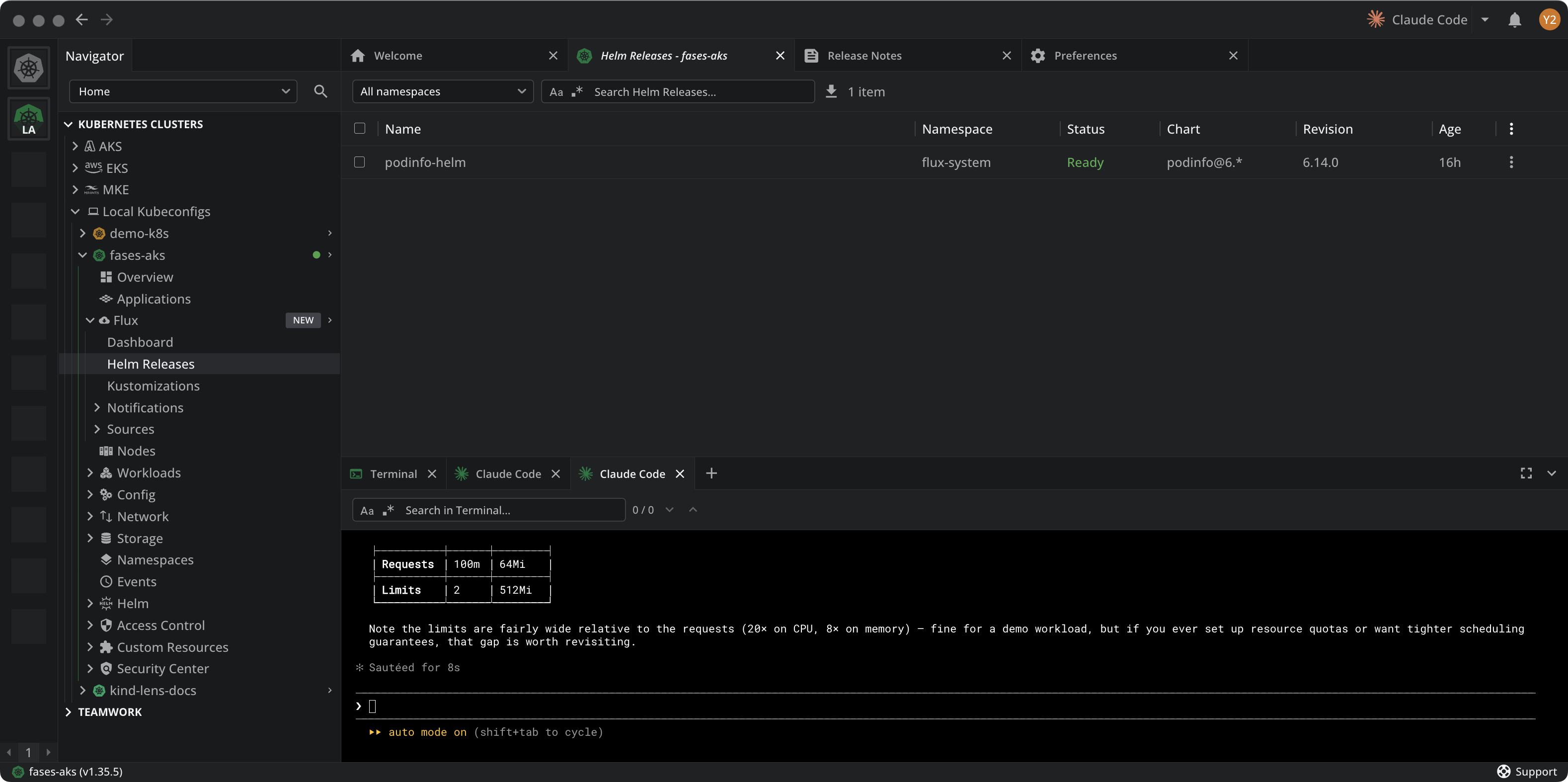Switch to the first Claude Code dock tab
The image size is (1568, 782).
click(x=508, y=473)
